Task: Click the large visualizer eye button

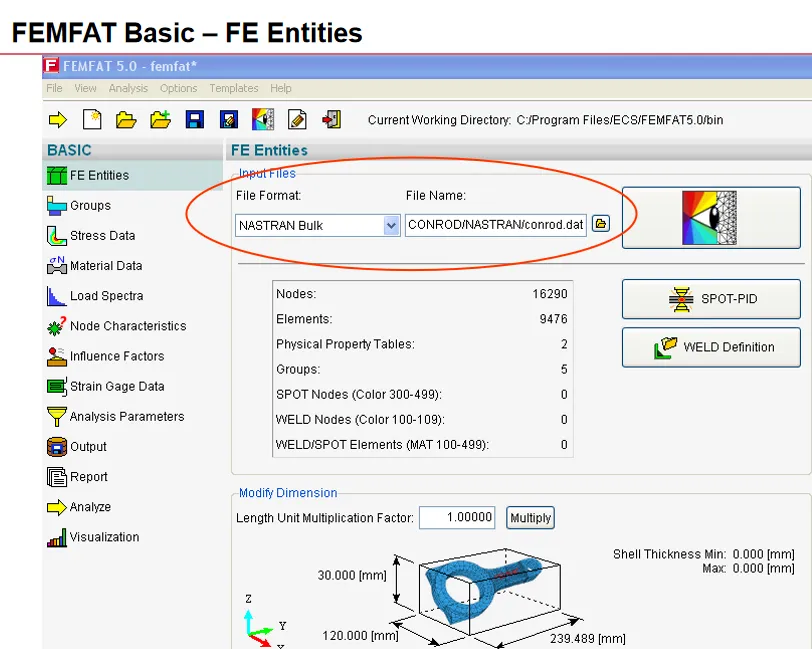Action: point(711,218)
